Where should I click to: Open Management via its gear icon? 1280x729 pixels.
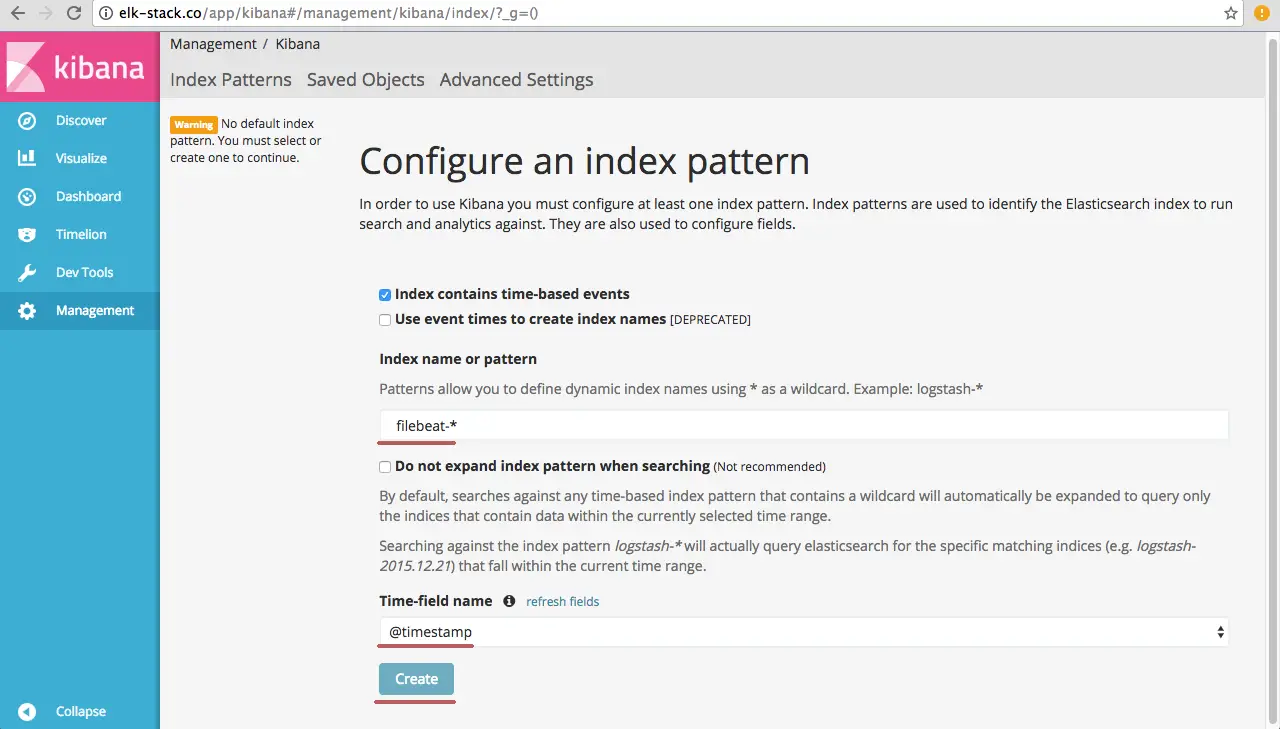(x=27, y=311)
